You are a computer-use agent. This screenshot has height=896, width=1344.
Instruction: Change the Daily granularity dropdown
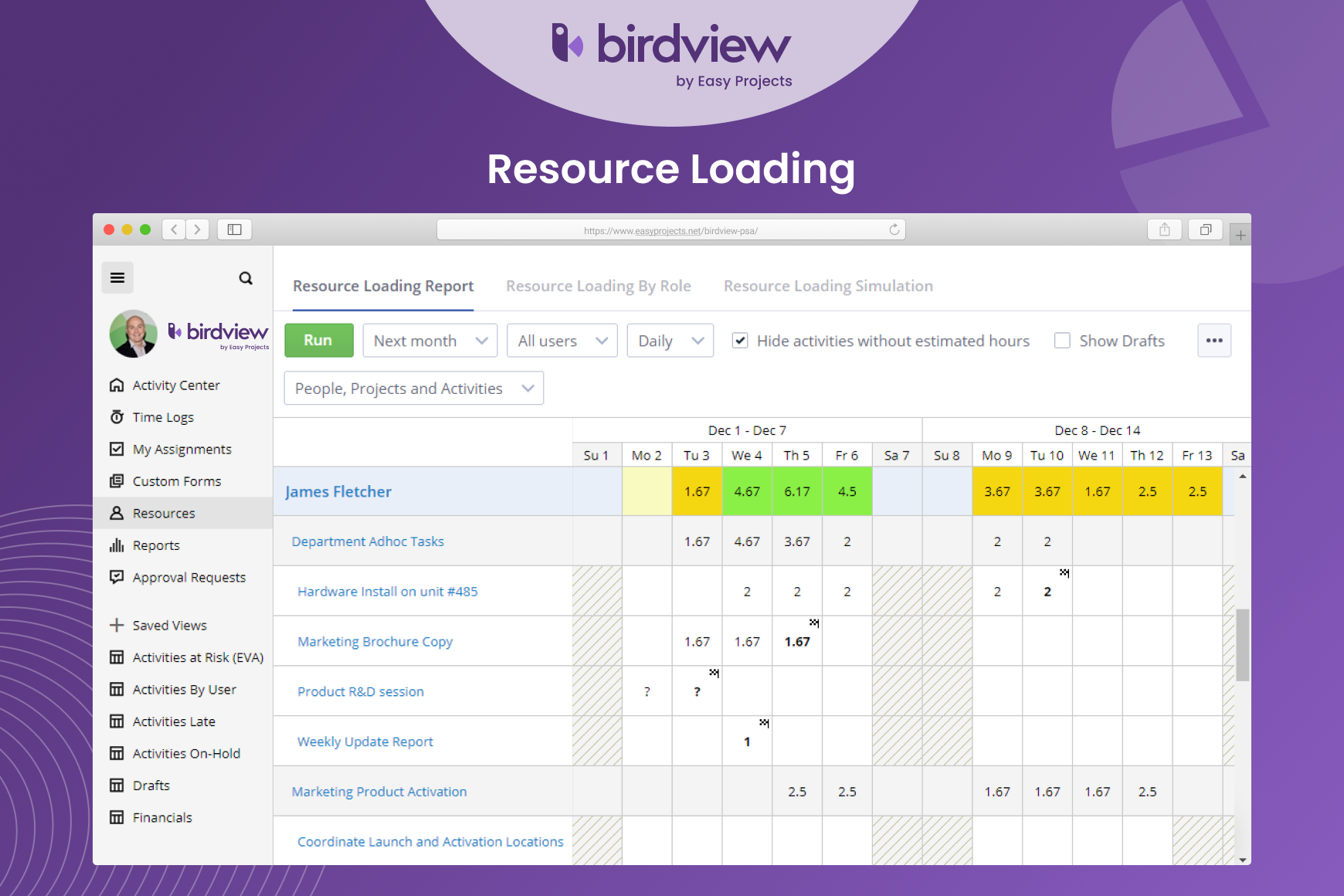pos(669,340)
